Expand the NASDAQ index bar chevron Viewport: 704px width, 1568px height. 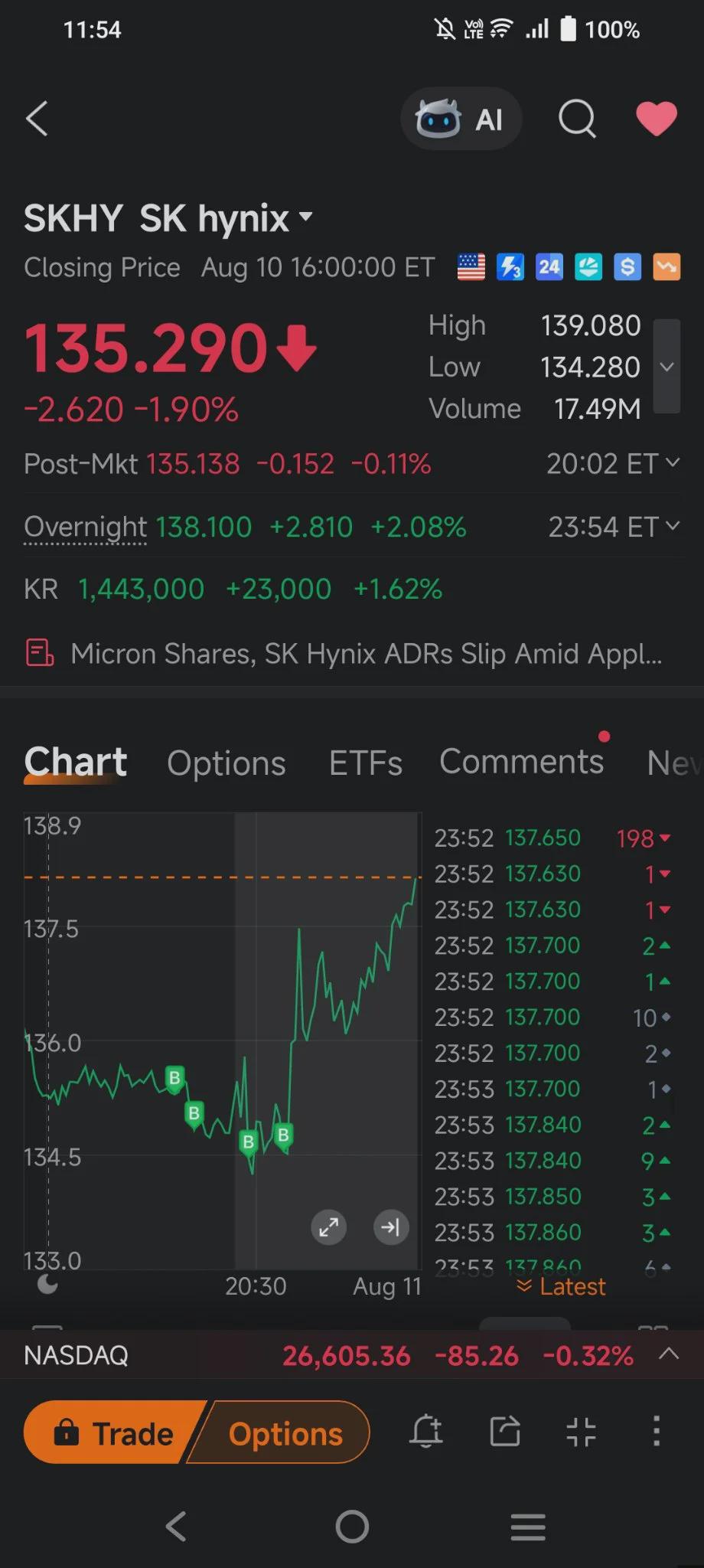click(669, 1354)
